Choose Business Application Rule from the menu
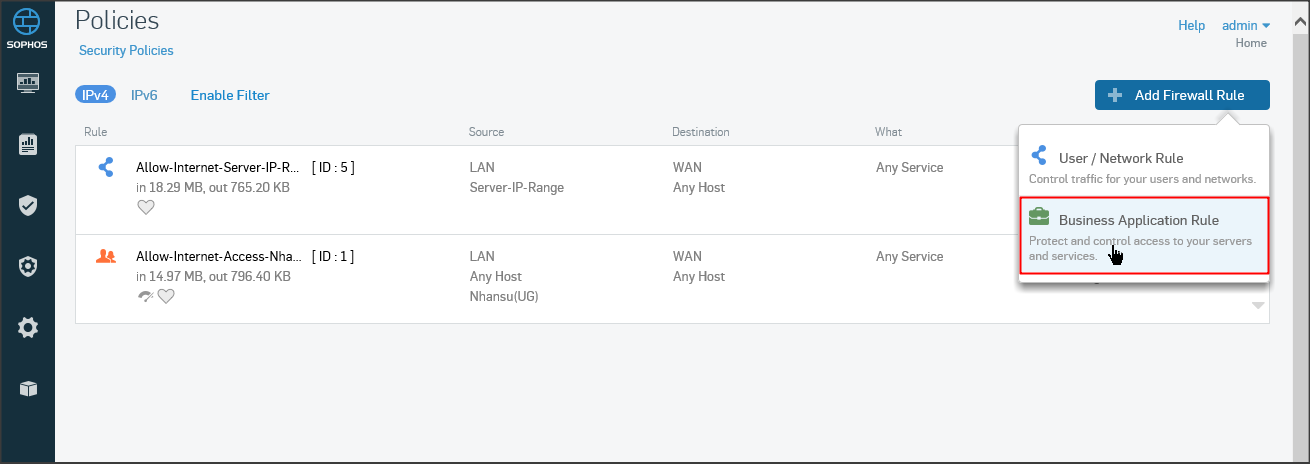The height and width of the screenshot is (464, 1310). click(1138, 220)
